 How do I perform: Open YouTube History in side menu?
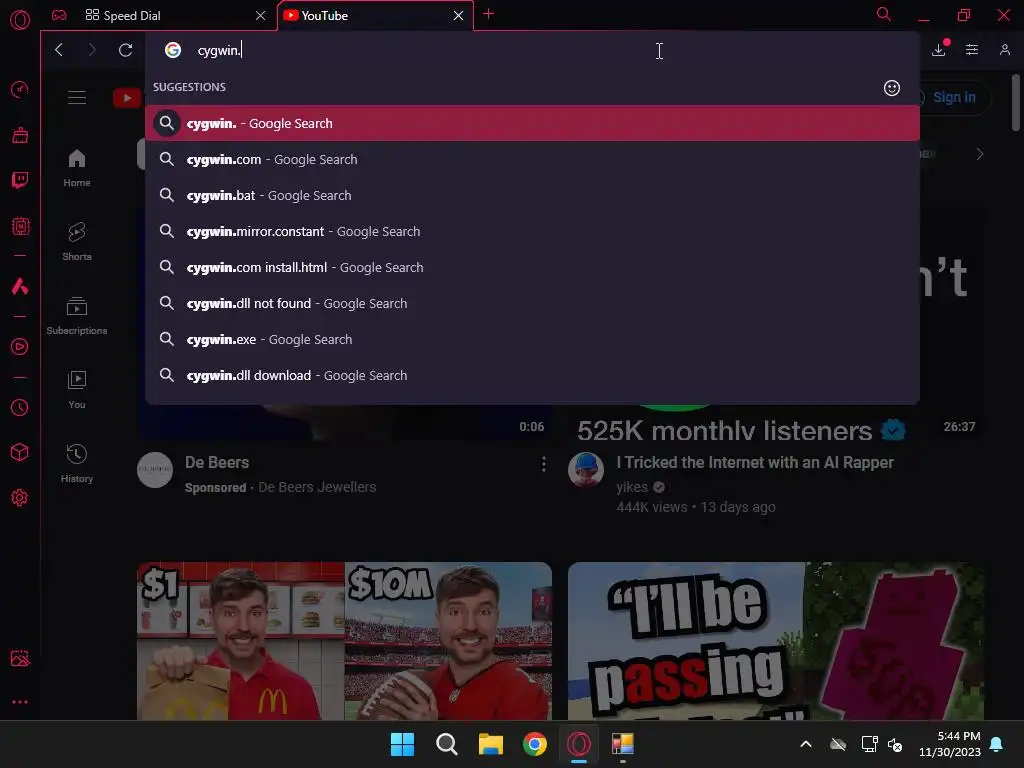click(77, 464)
